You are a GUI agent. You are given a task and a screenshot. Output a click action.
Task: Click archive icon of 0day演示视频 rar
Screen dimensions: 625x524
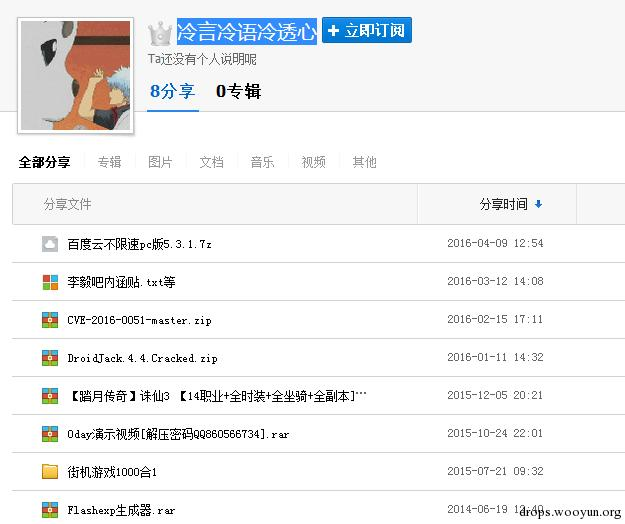point(50,434)
